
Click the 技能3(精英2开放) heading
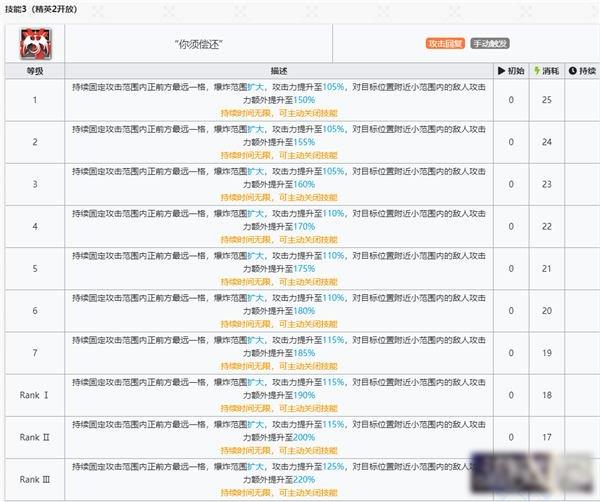click(41, 9)
